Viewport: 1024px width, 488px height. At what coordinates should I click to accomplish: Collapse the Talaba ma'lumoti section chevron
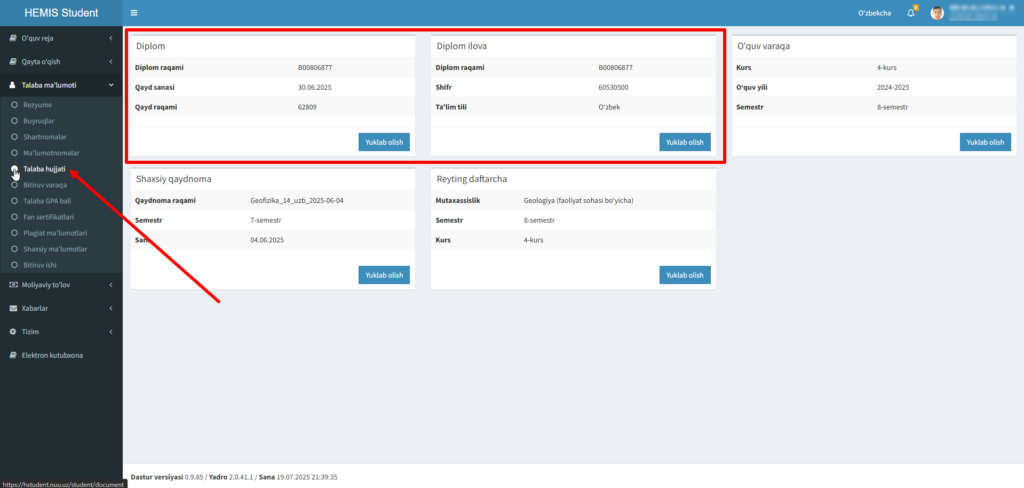point(110,85)
